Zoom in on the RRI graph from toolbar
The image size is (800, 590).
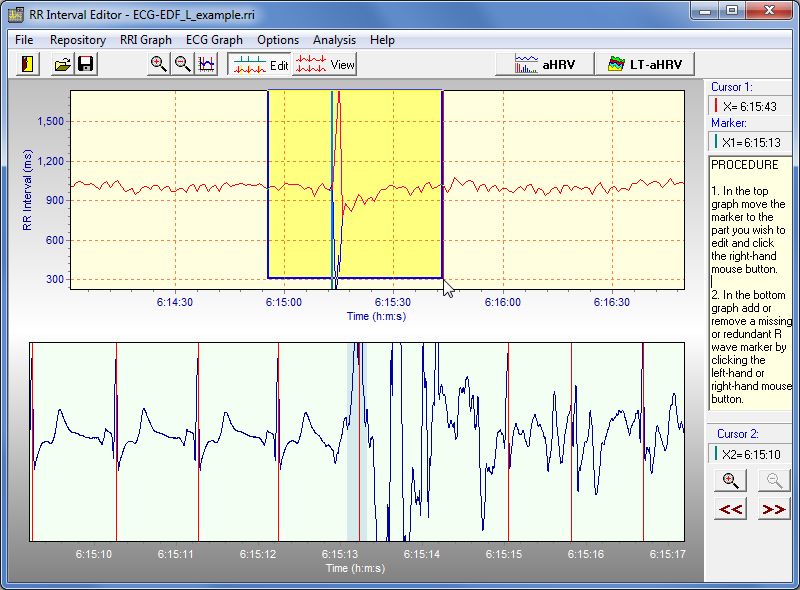click(x=158, y=64)
